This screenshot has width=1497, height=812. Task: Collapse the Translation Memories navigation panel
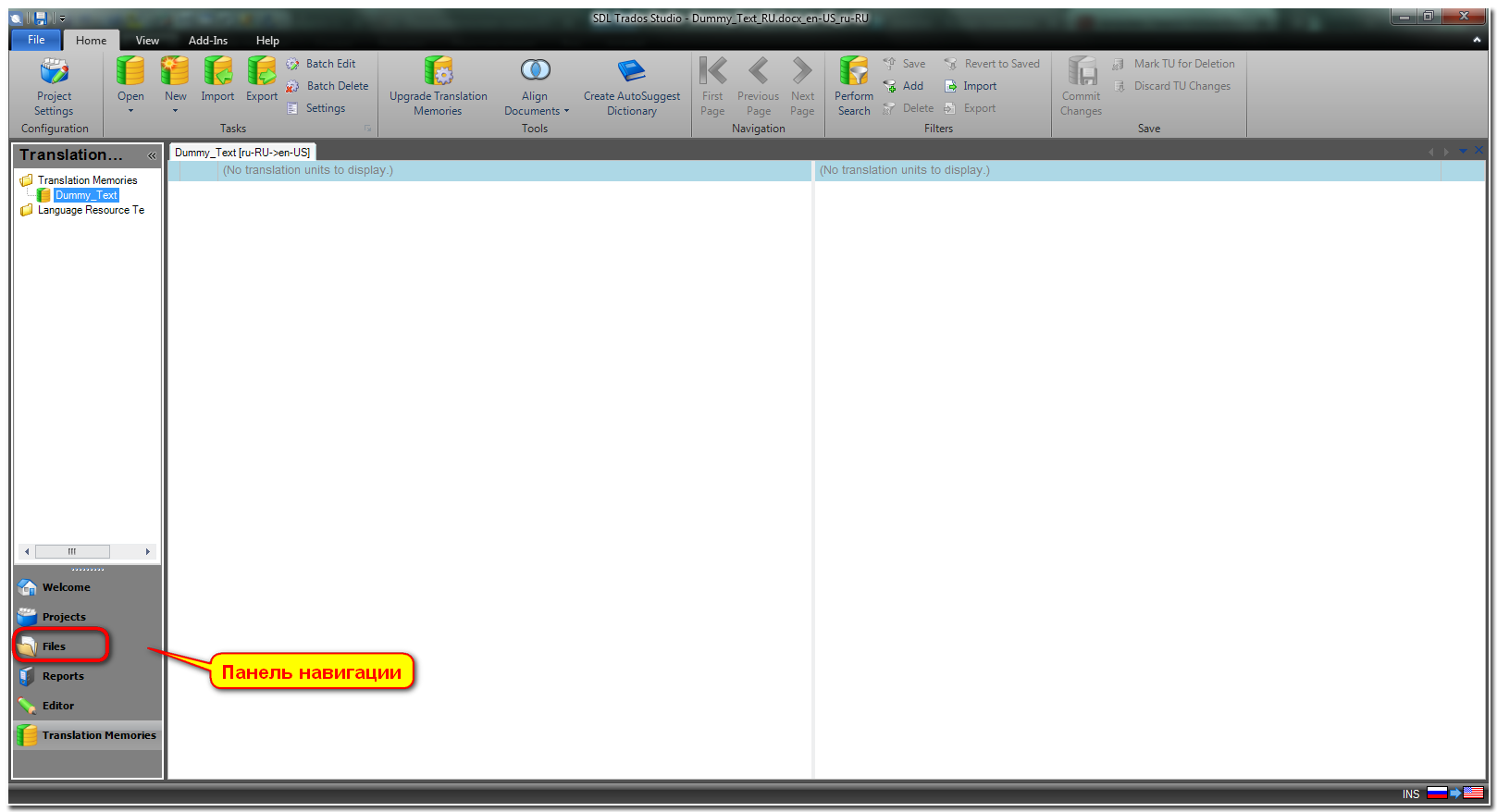tap(152, 155)
